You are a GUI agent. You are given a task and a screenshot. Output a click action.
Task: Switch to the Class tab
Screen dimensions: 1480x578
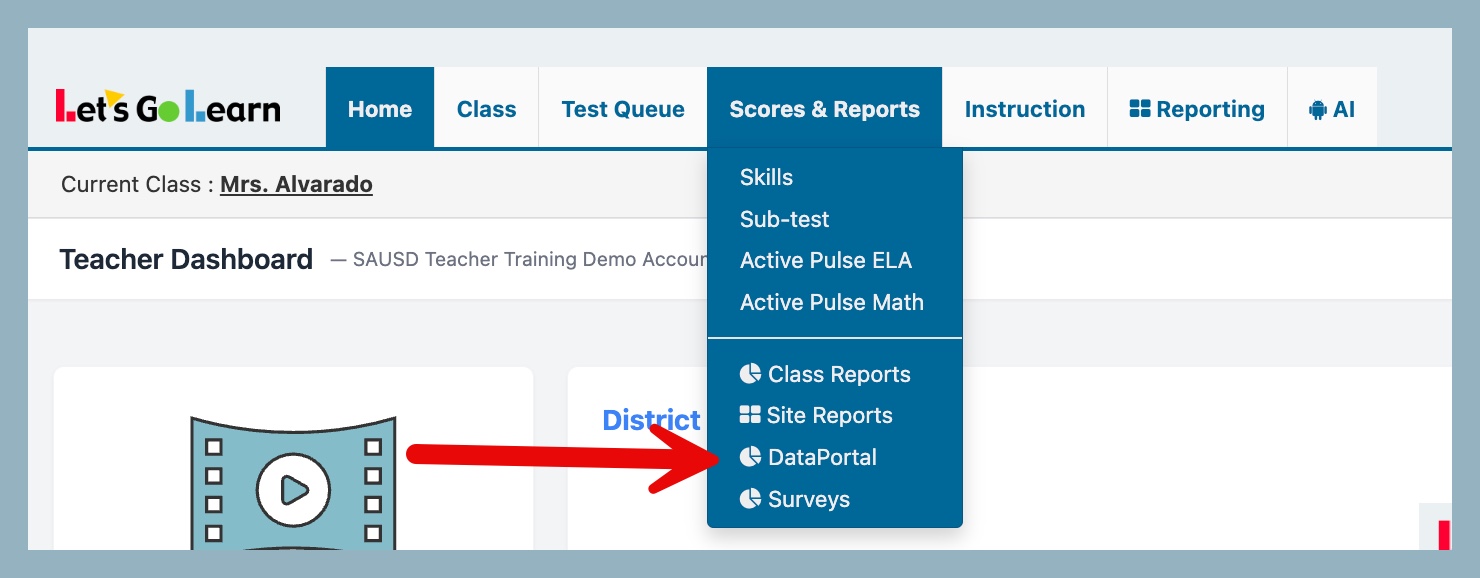click(x=486, y=109)
